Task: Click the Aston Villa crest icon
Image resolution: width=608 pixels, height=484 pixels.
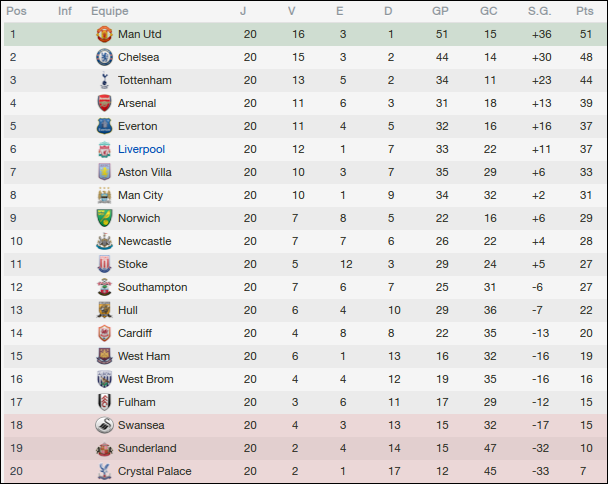Action: point(104,172)
